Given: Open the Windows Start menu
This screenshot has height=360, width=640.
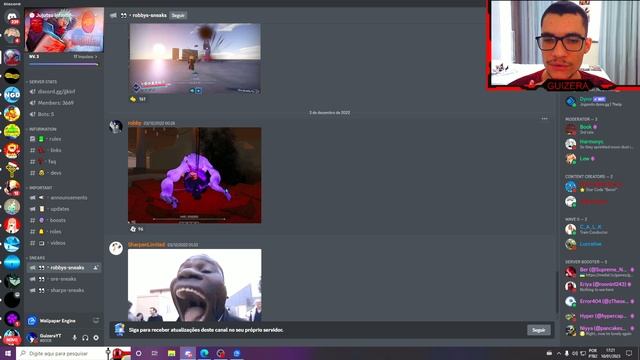Looking at the screenshot, I should click(8, 353).
